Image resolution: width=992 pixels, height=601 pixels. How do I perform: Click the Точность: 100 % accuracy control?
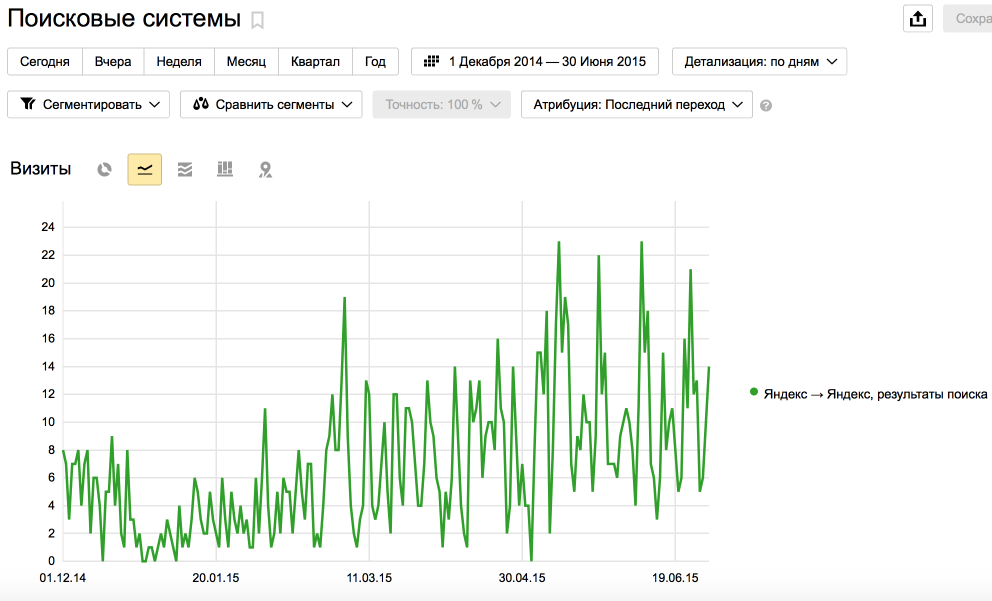coord(441,105)
